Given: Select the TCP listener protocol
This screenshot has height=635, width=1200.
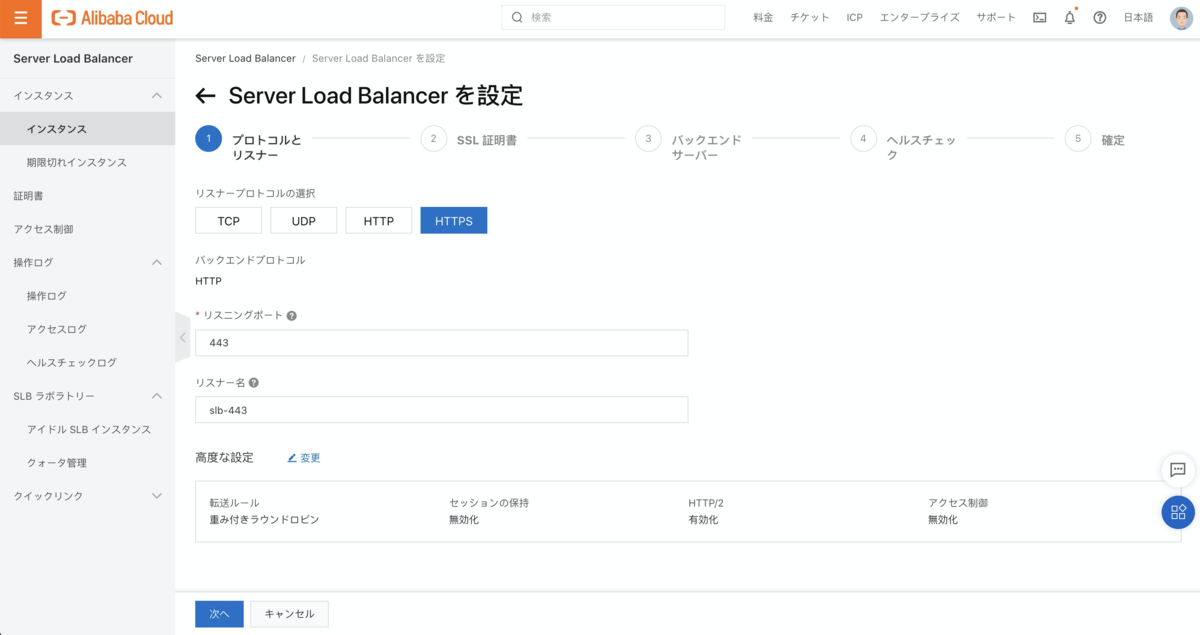Looking at the screenshot, I should coord(228,221).
